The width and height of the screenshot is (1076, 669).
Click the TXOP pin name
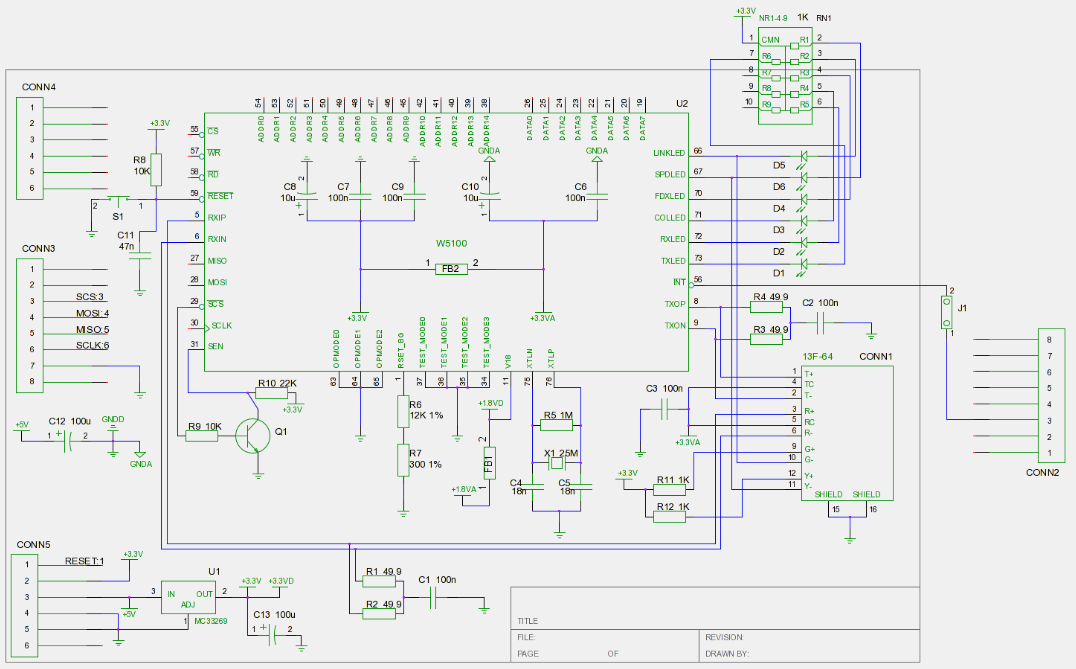pos(675,304)
